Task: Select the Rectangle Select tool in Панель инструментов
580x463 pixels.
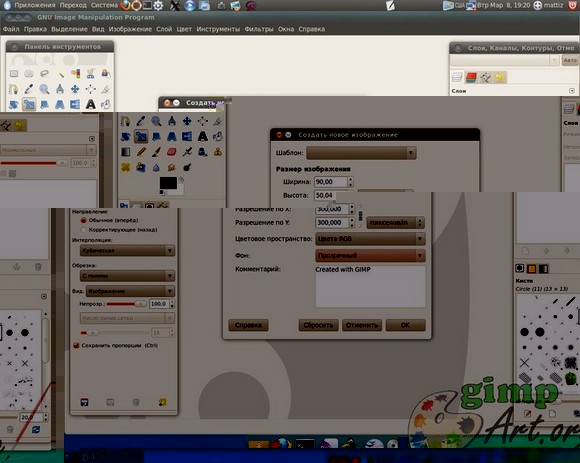Action: (x=14, y=74)
